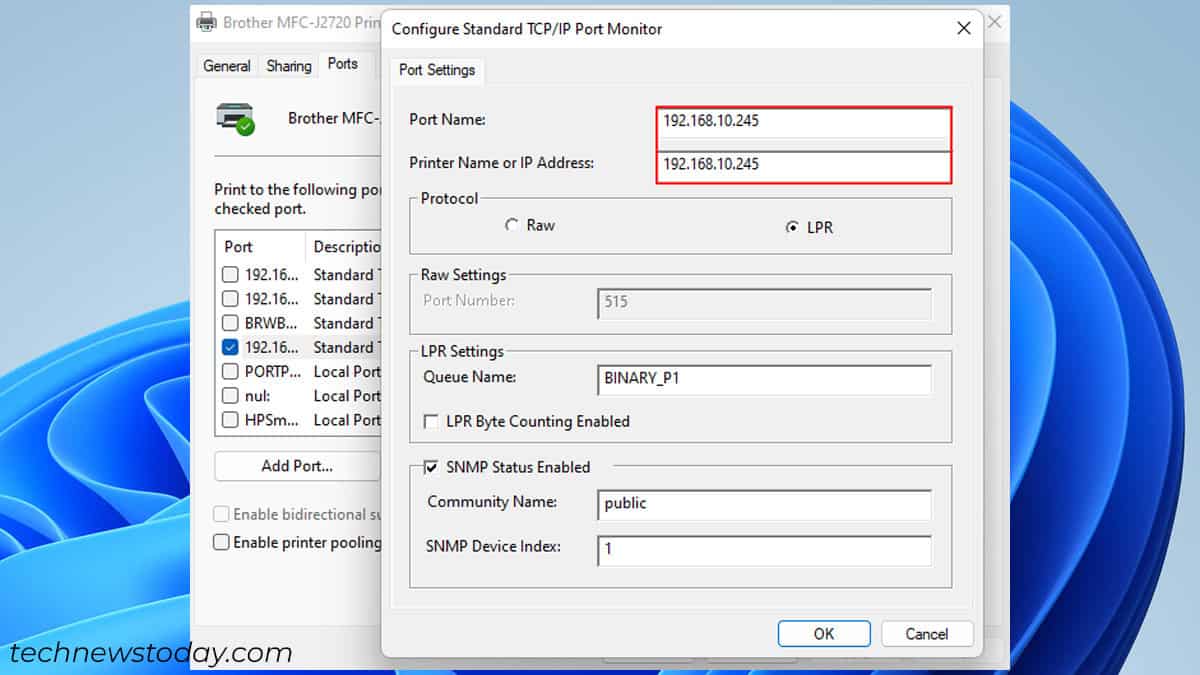Click the Cancel button
This screenshot has width=1200, height=675.
[926, 633]
